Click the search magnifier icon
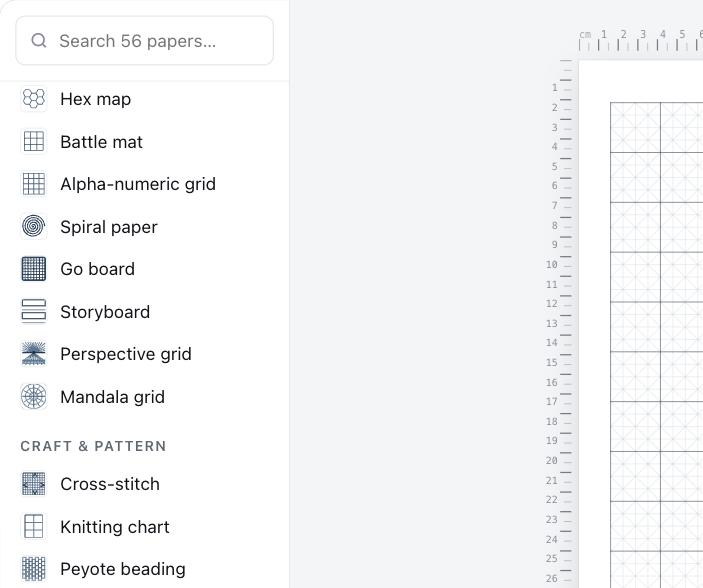 coord(39,40)
